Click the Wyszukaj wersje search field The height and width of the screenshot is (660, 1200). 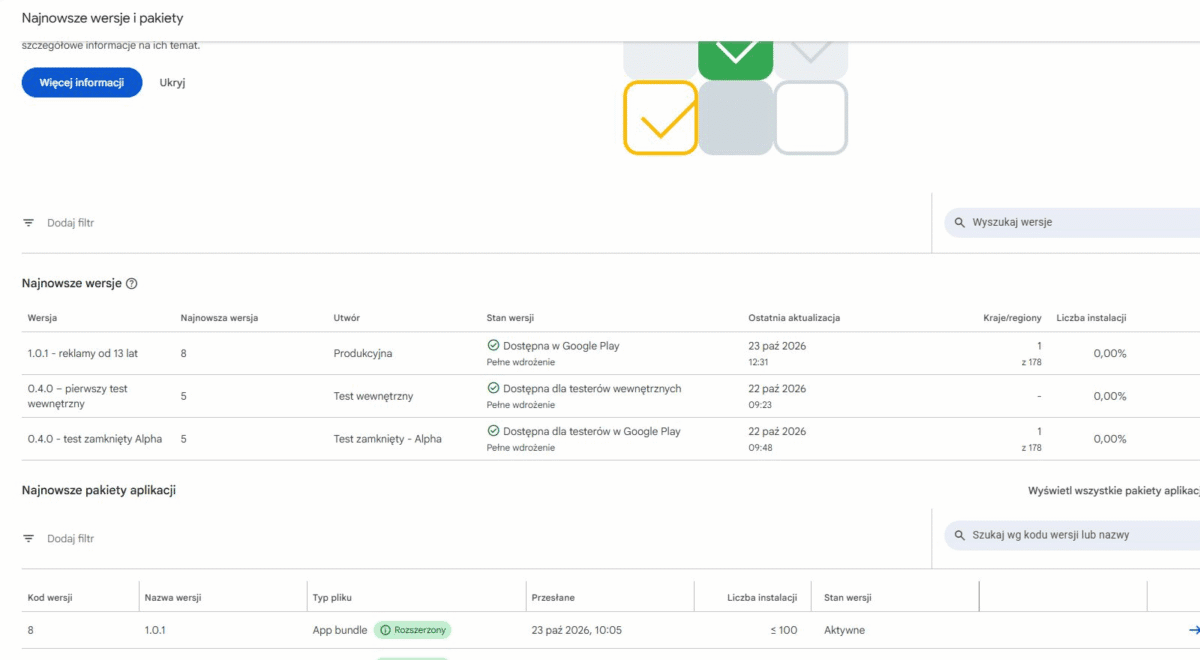click(x=1072, y=222)
